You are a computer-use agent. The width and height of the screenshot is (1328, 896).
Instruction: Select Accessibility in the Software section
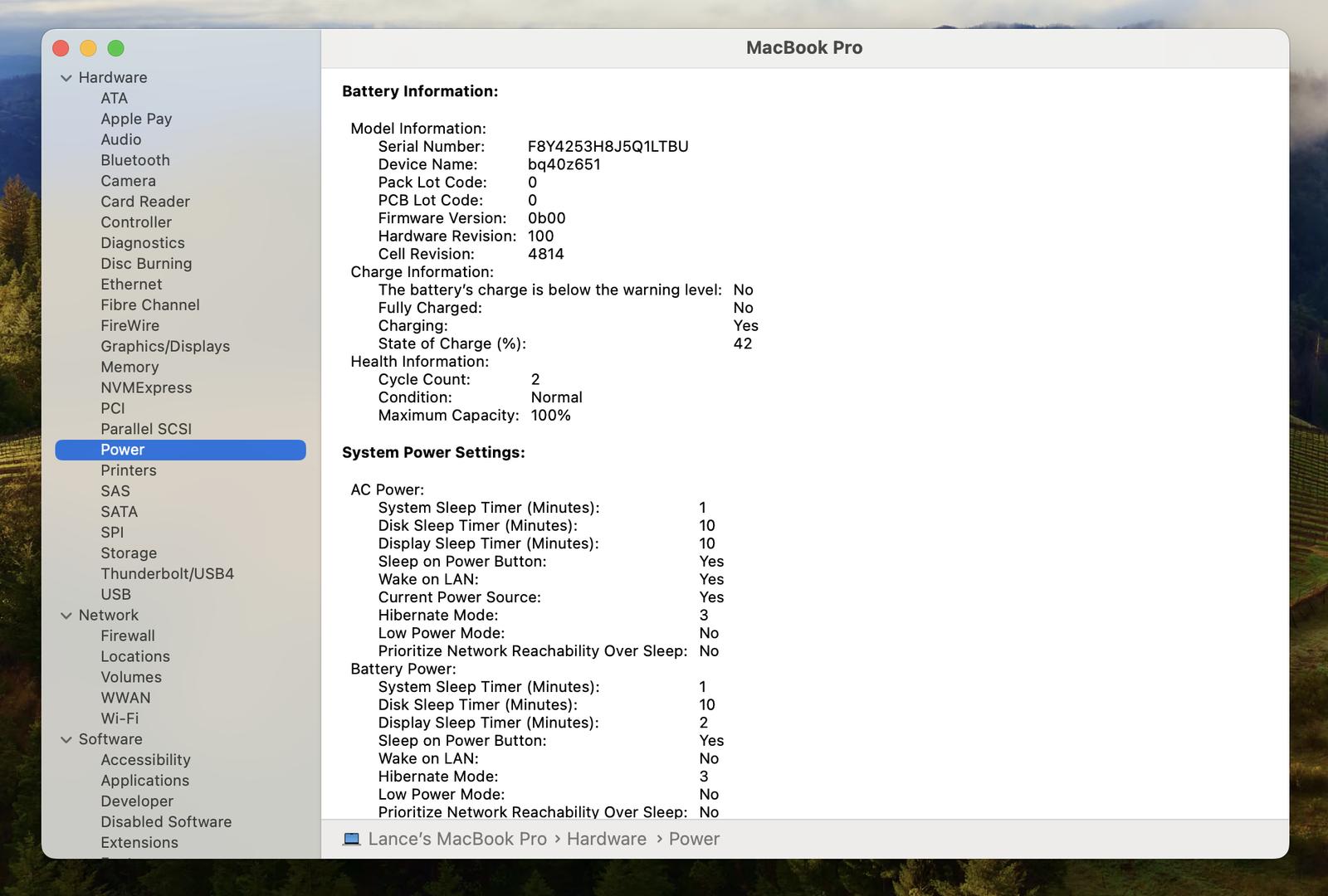coord(145,760)
